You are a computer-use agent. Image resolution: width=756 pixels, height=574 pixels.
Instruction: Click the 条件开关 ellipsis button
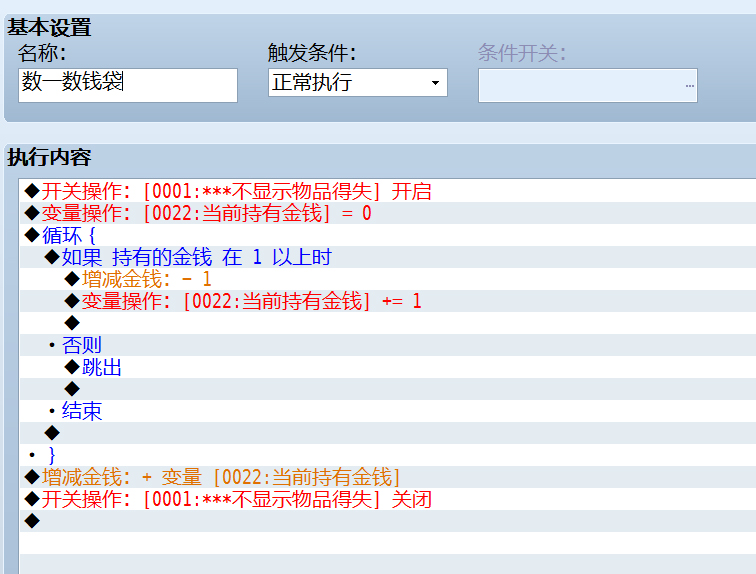[x=689, y=86]
